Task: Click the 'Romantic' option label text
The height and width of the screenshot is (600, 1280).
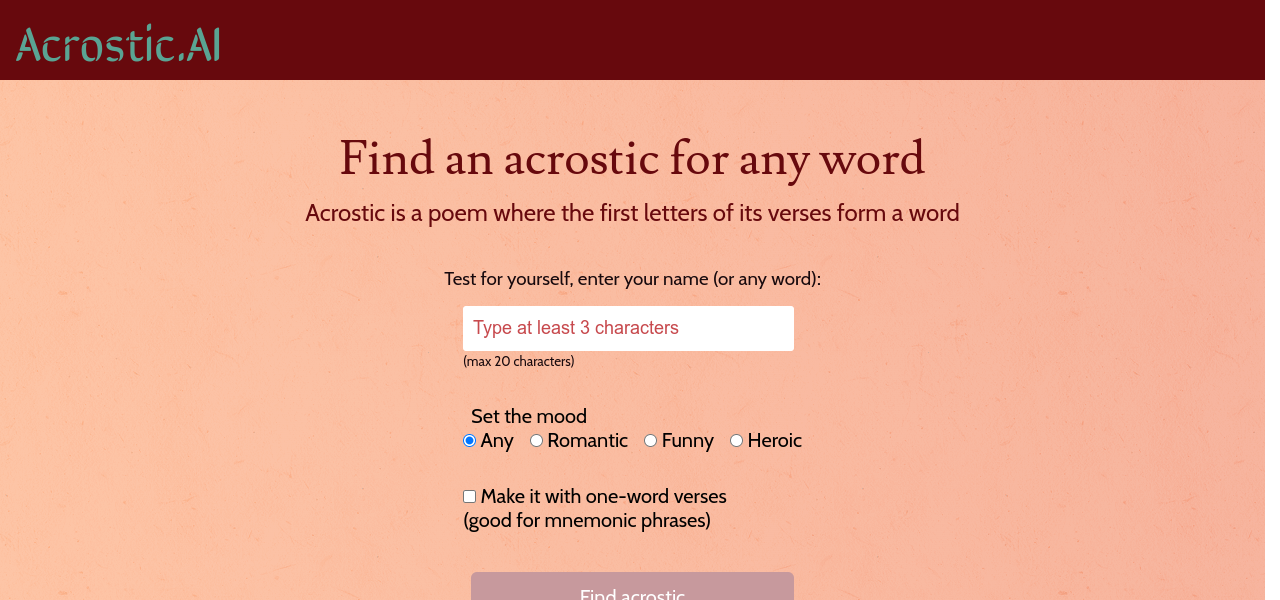Action: click(588, 441)
